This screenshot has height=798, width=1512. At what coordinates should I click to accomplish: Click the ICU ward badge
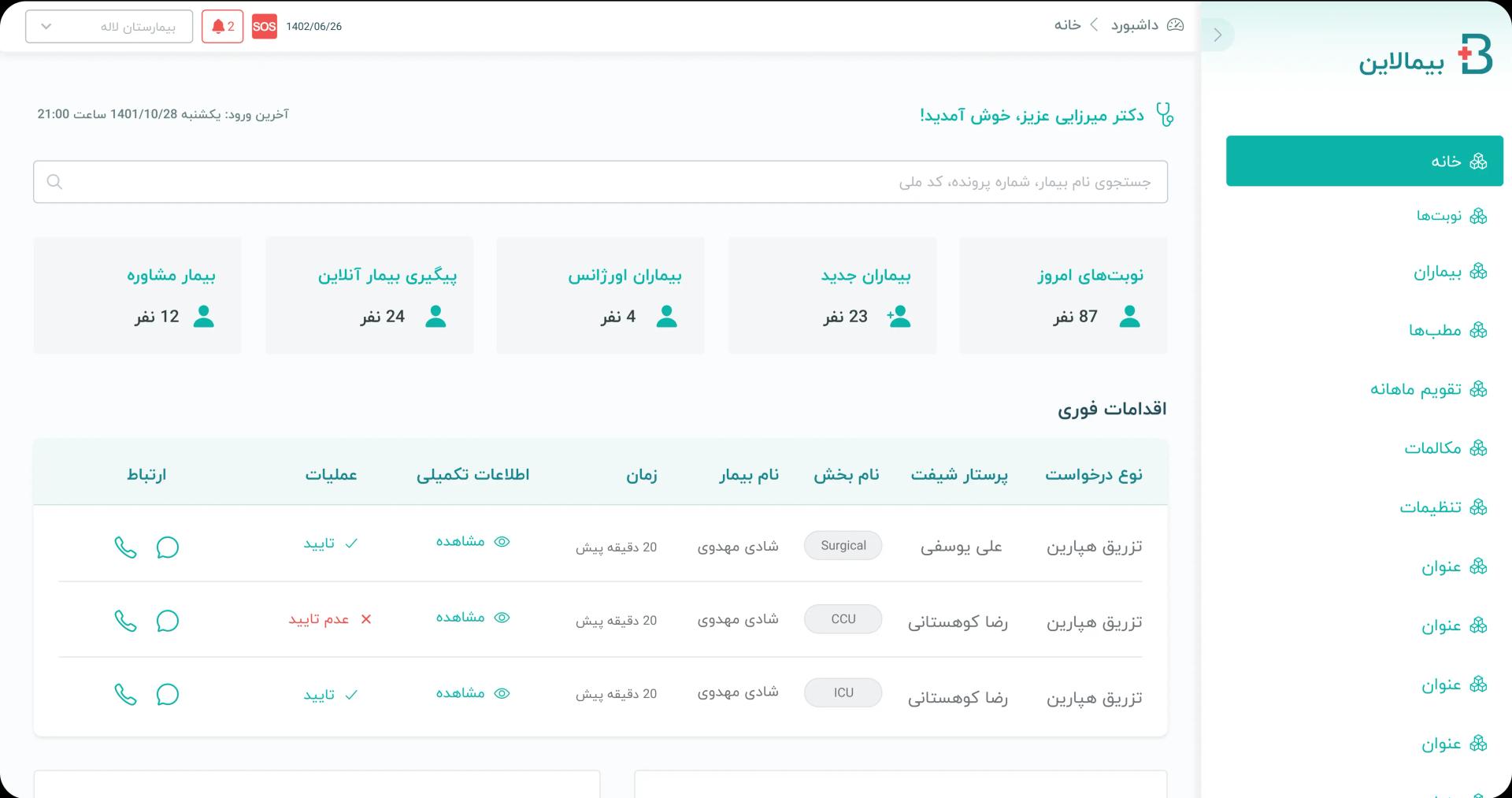tap(843, 692)
